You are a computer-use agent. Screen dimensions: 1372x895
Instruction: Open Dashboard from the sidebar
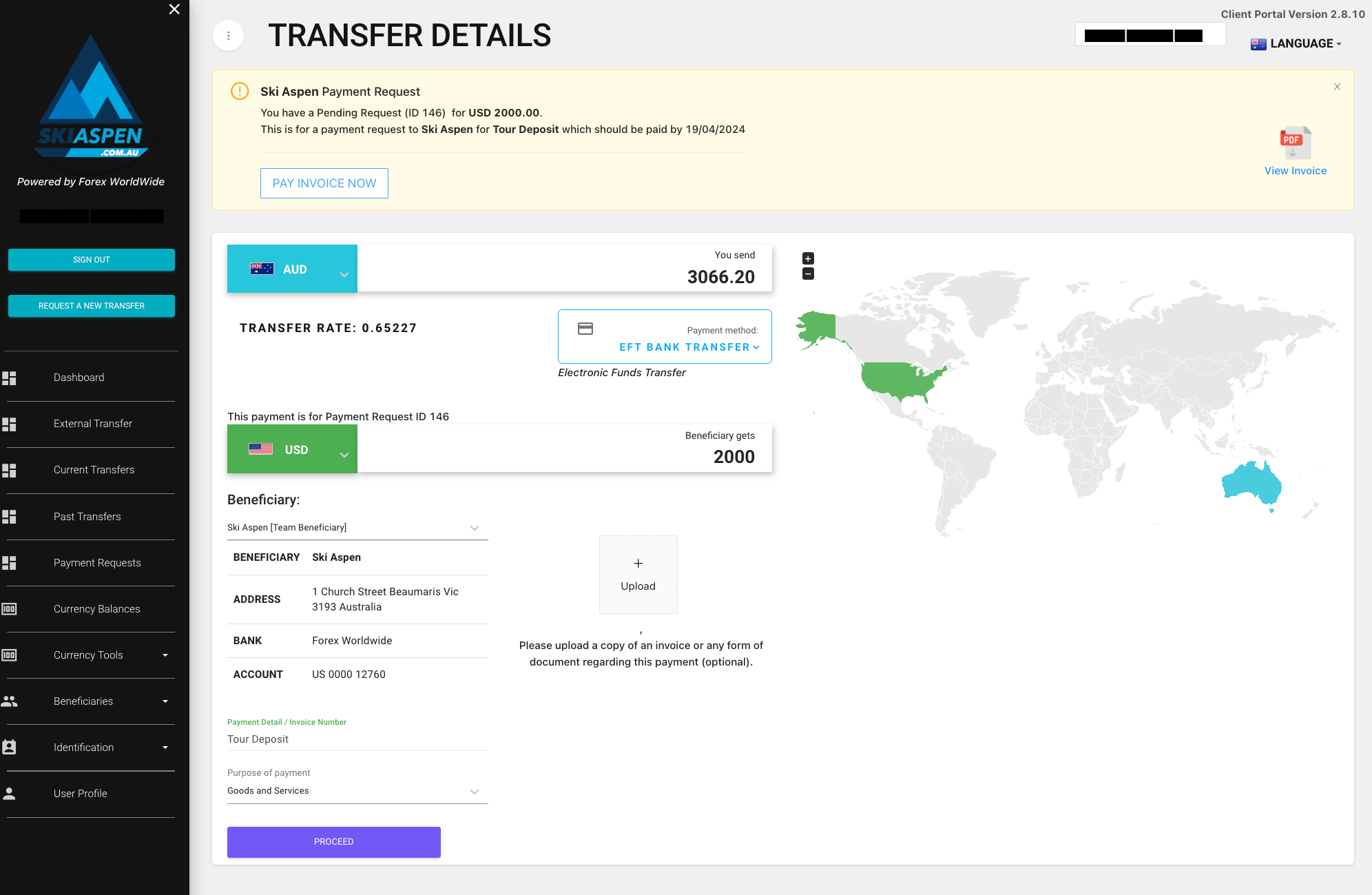point(79,378)
